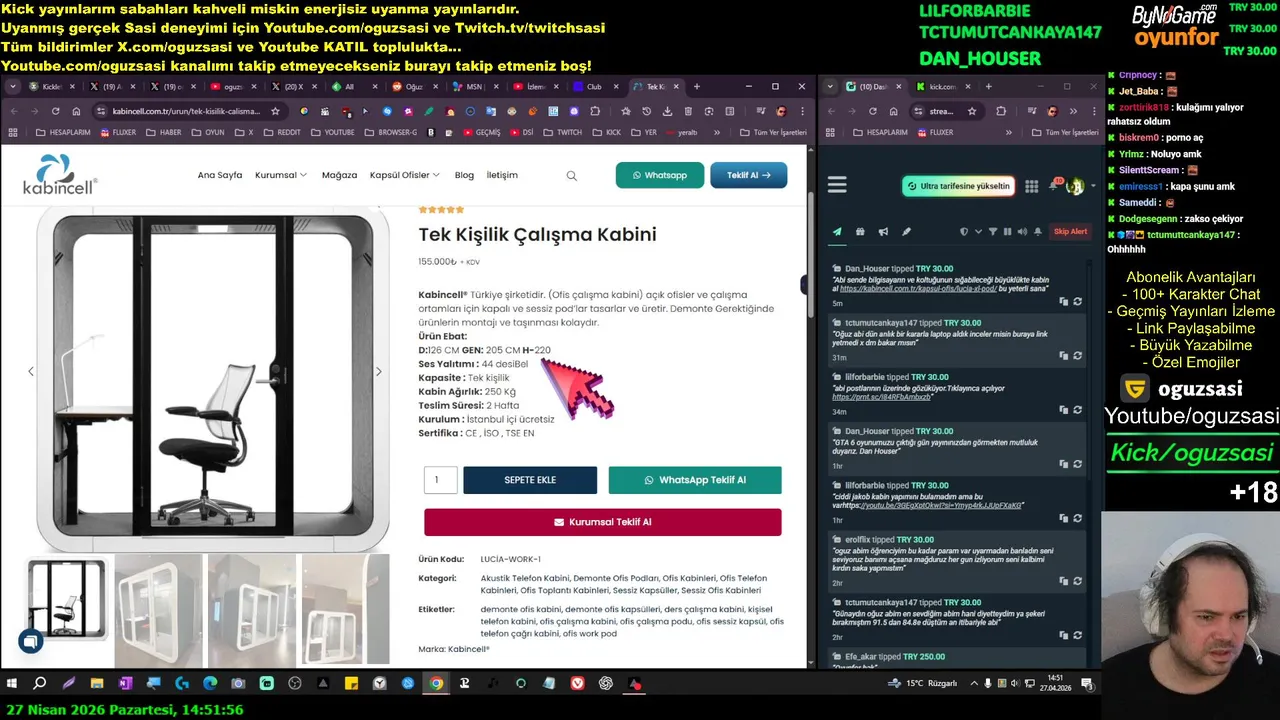Click the 'Teklif Al' header button
This screenshot has width=1280, height=720.
point(749,175)
